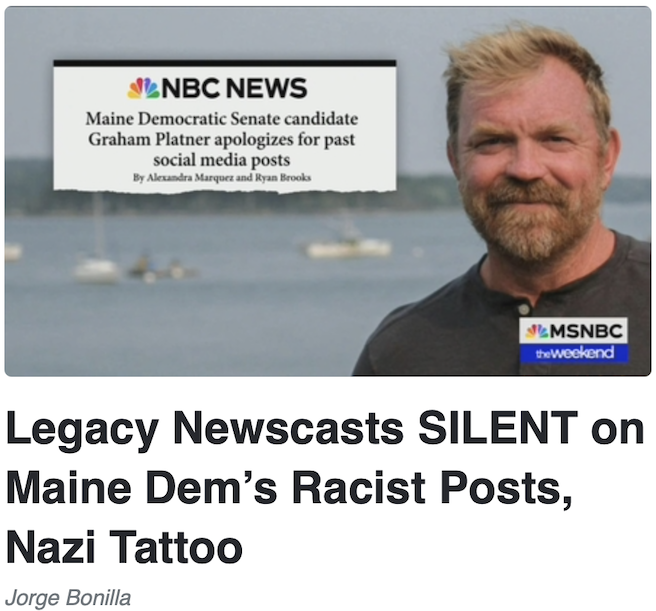Click the NBC peacock logo icon

(x=144, y=88)
